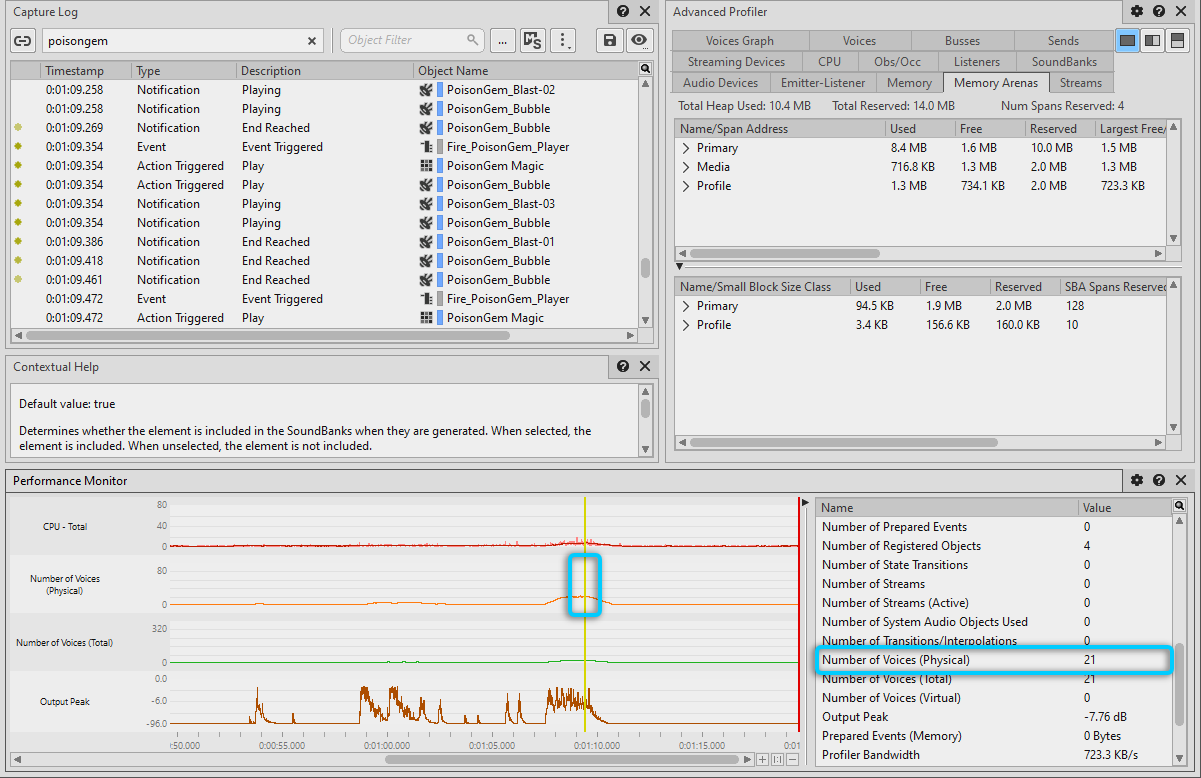Screen dimensions: 1201x778
Task: Click the link icon beside the Capture Log search field
Action: 23,41
